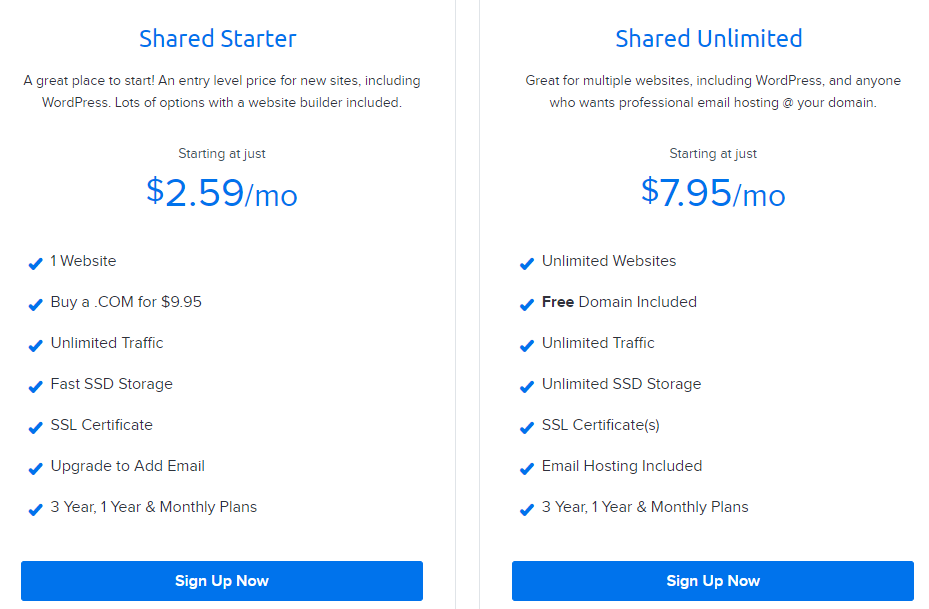Click the Shared Starter heading
The width and height of the screenshot is (929, 609).
tap(217, 39)
